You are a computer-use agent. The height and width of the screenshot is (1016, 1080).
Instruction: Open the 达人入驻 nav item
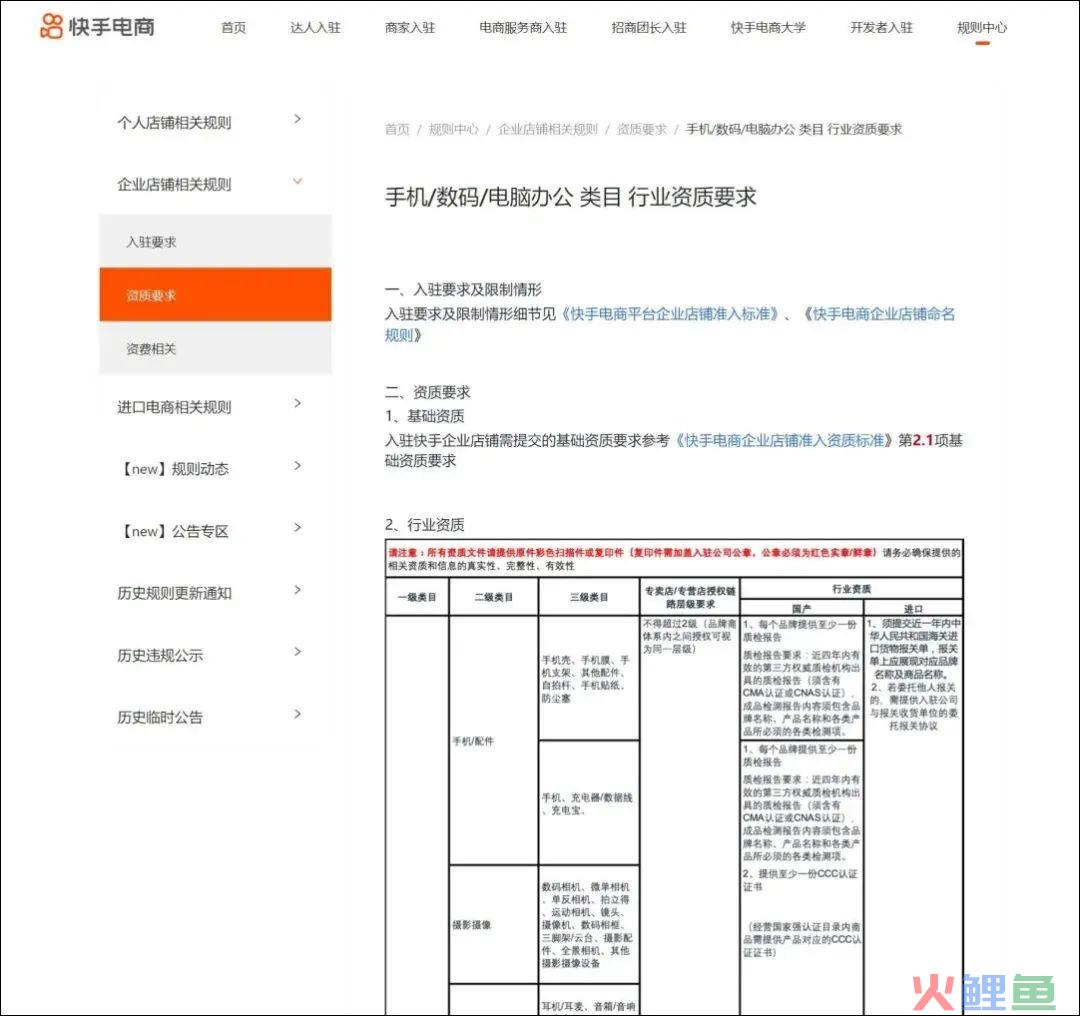(315, 28)
